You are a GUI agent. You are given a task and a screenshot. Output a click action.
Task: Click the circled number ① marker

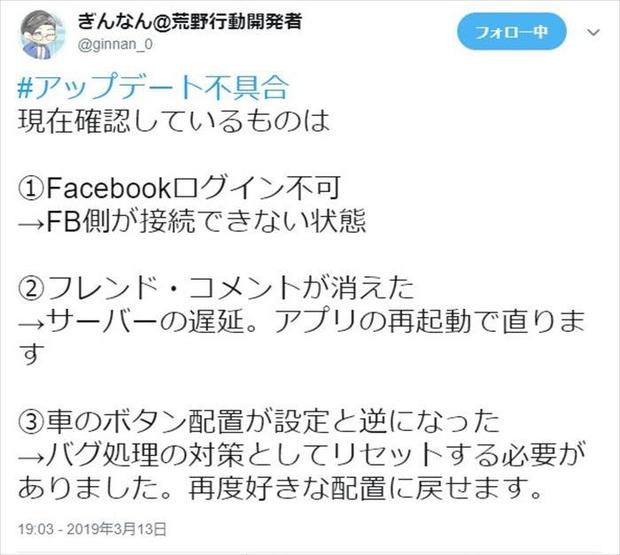(31, 188)
